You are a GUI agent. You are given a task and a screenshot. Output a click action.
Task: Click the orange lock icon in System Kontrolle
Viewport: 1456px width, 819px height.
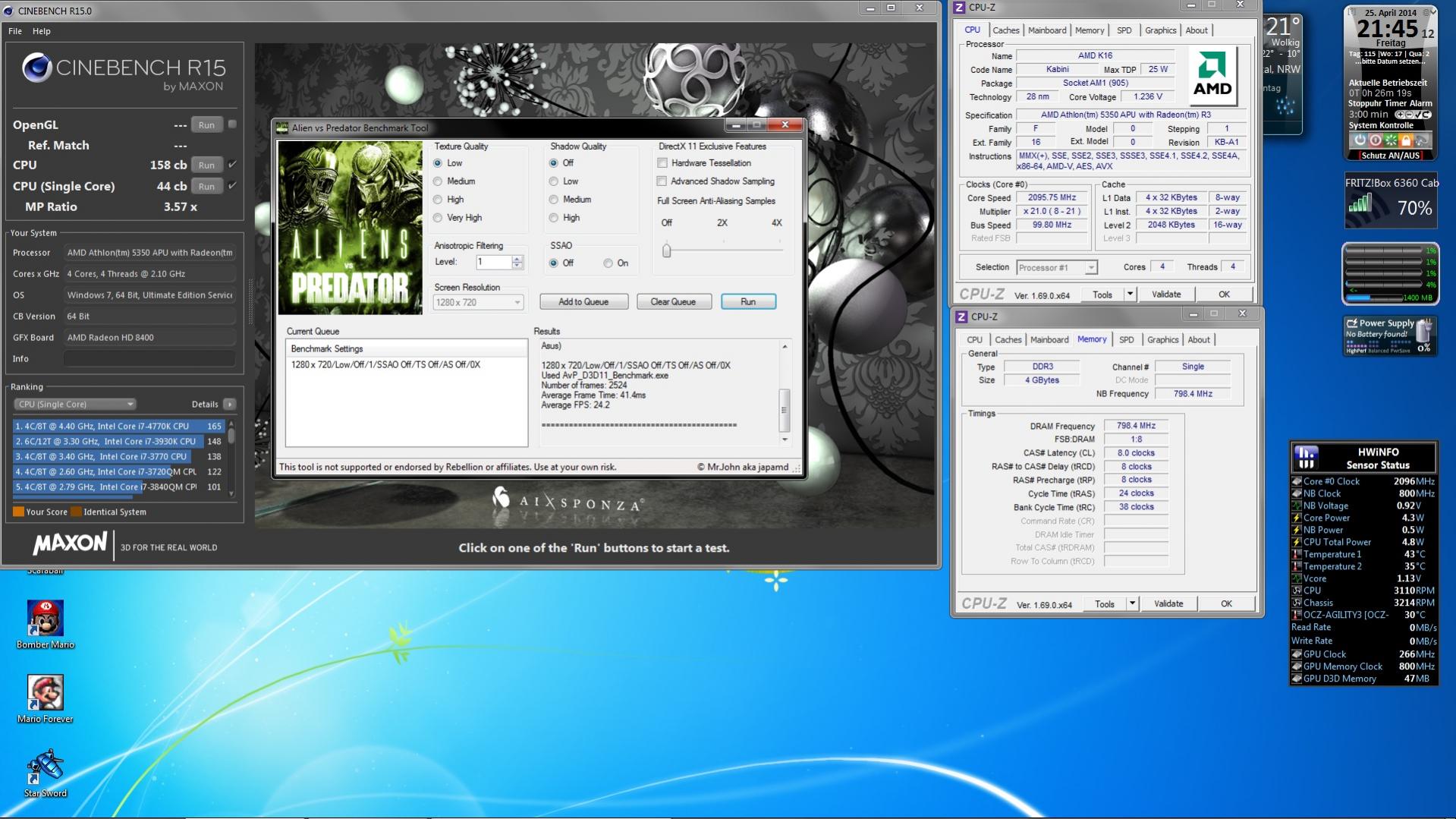click(x=1405, y=140)
